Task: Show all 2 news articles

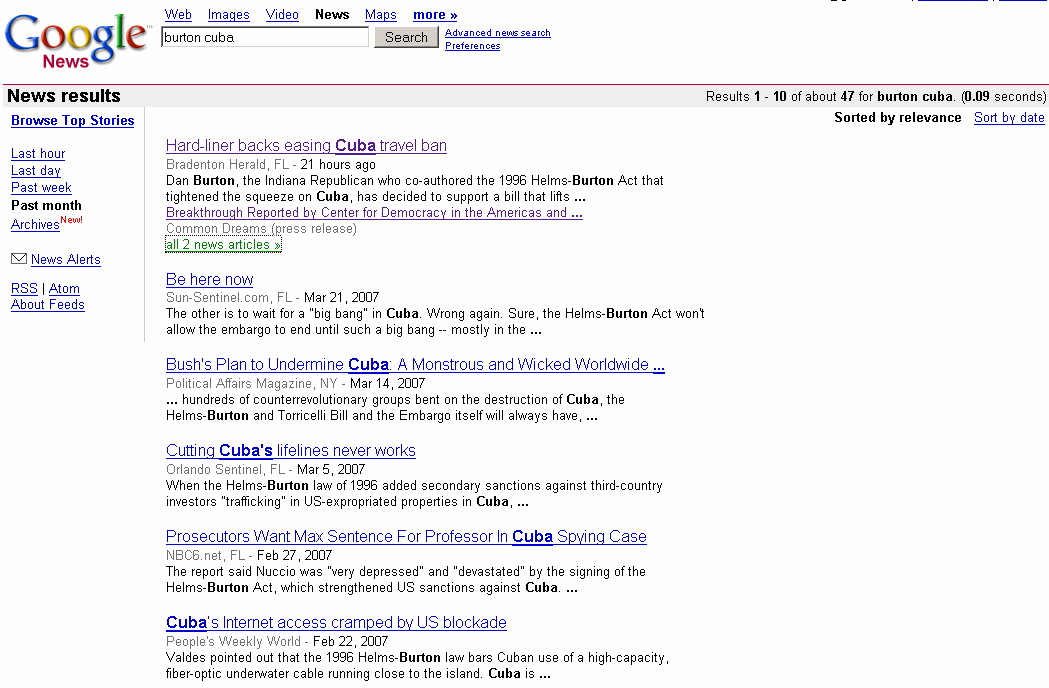Action: click(x=223, y=245)
